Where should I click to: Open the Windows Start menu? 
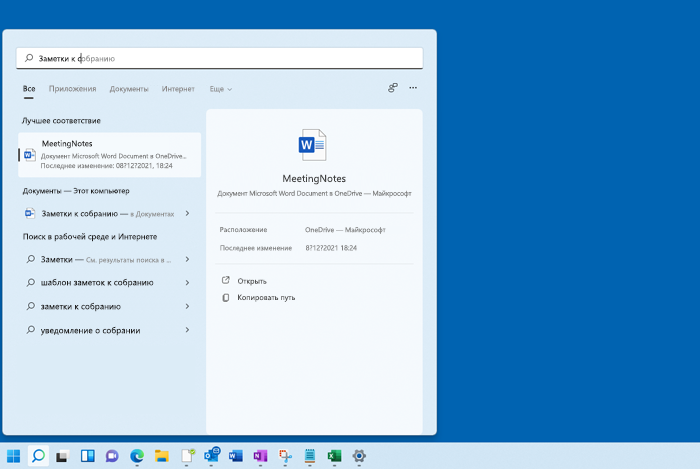pyautogui.click(x=14, y=456)
